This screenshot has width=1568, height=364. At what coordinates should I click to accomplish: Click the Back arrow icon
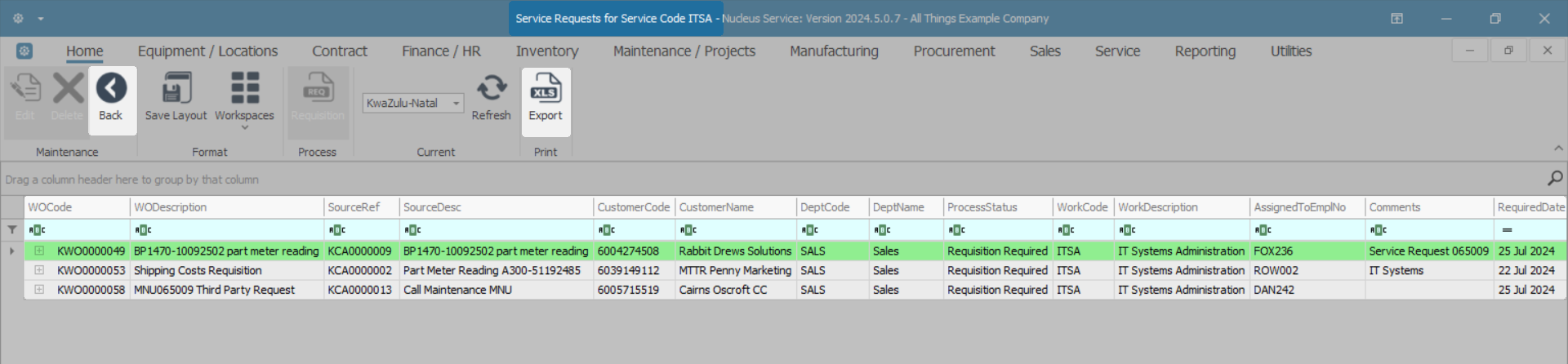click(111, 88)
